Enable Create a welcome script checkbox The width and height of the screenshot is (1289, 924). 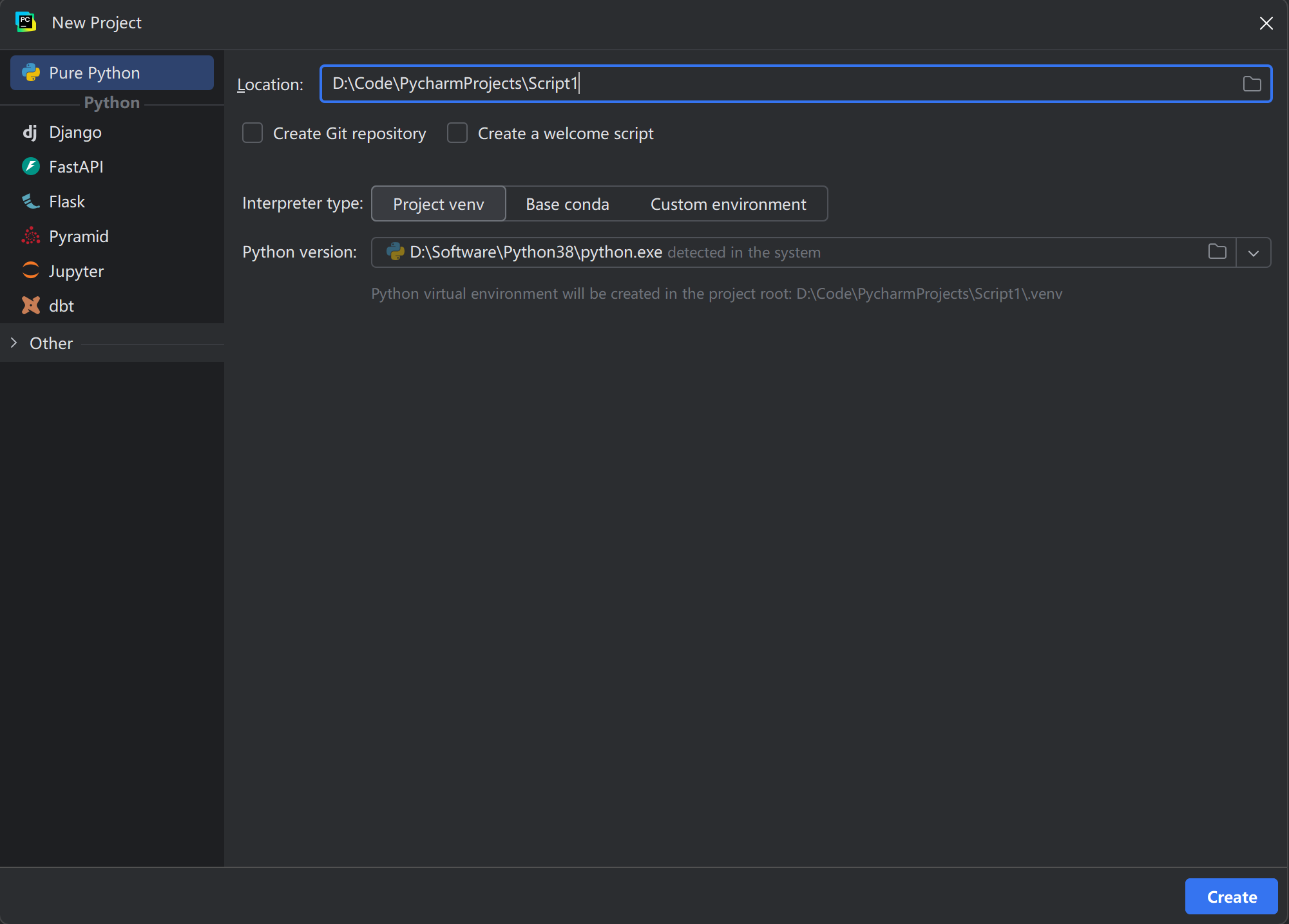pyautogui.click(x=457, y=133)
